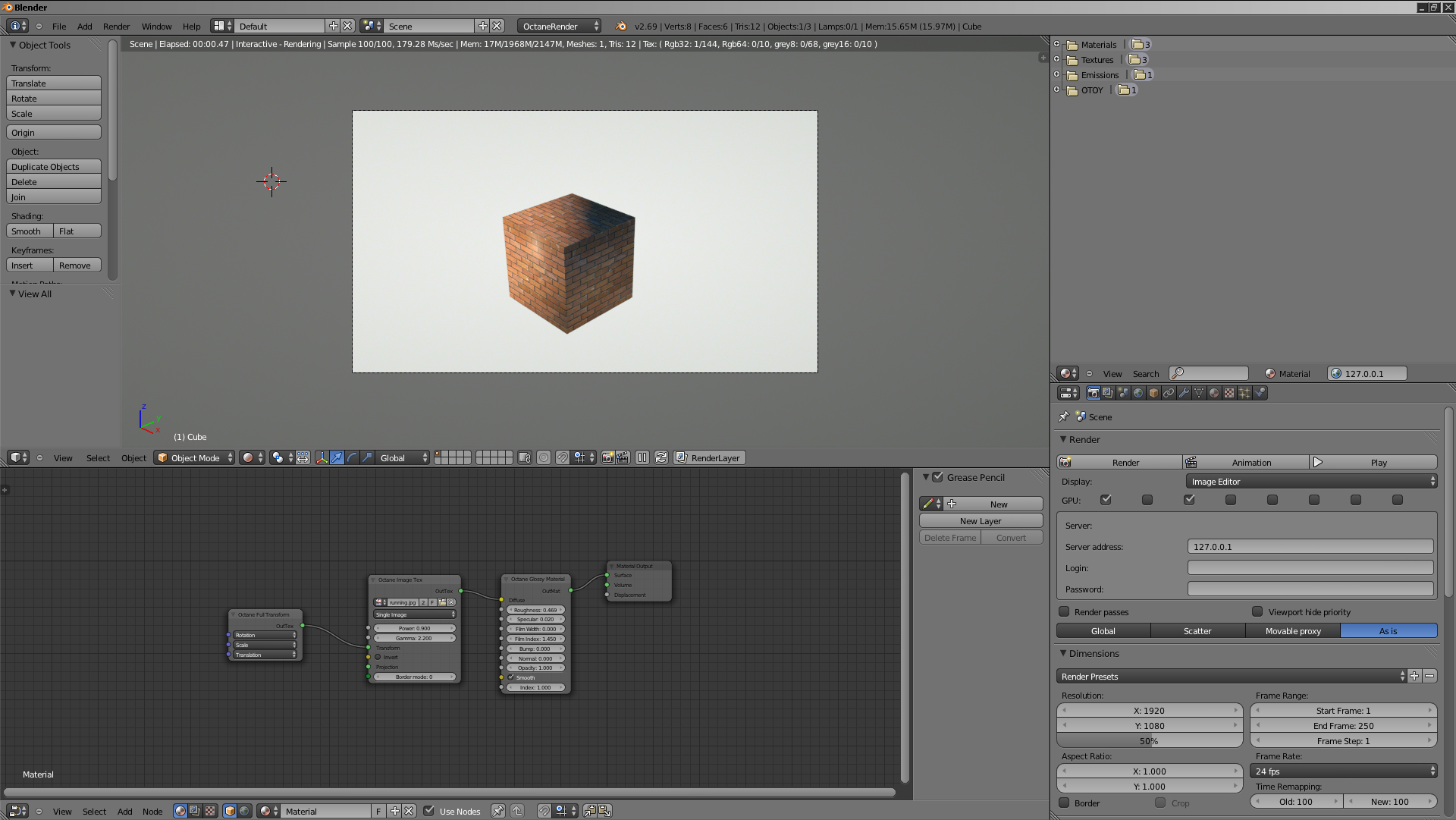Switch to the Texture properties tab icon

(1229, 393)
